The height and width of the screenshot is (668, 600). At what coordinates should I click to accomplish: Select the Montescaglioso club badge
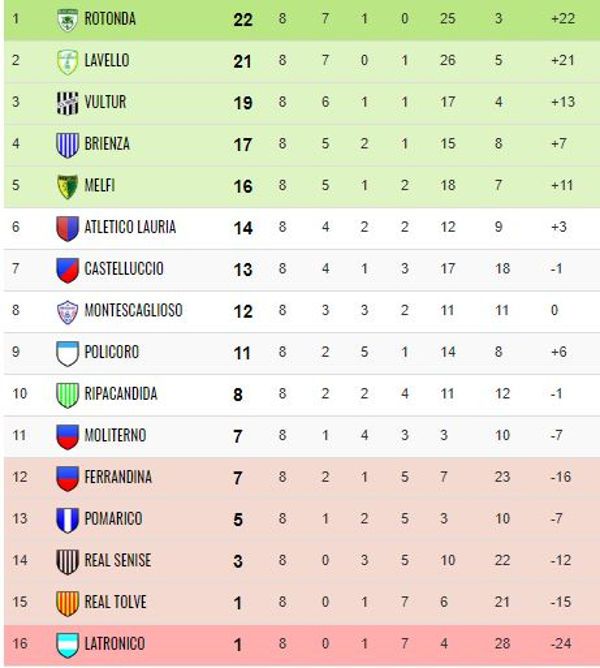[x=67, y=312]
